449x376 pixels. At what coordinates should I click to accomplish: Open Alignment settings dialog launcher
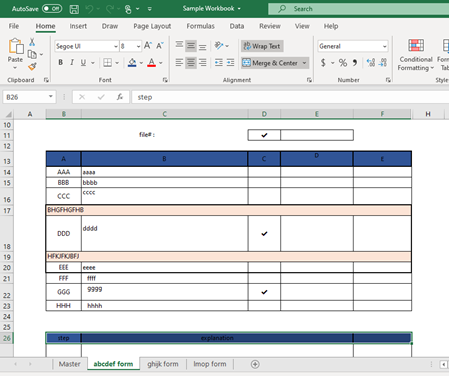pyautogui.click(x=309, y=80)
